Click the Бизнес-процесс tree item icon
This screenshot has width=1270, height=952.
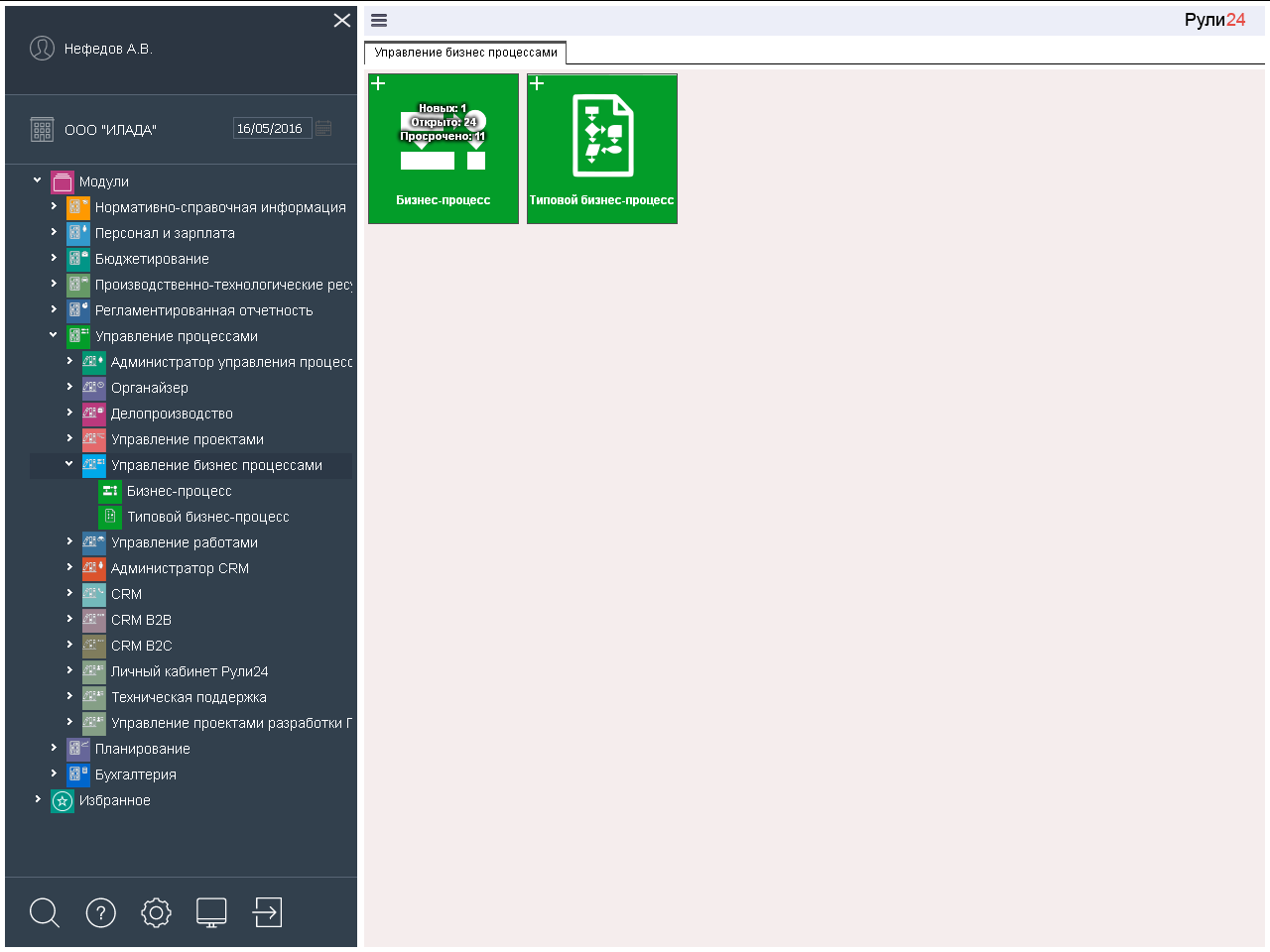point(110,491)
